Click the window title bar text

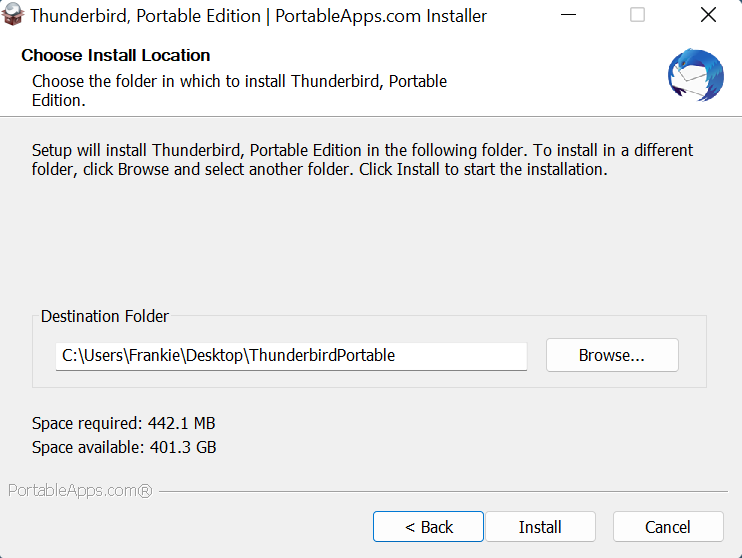coord(258,16)
